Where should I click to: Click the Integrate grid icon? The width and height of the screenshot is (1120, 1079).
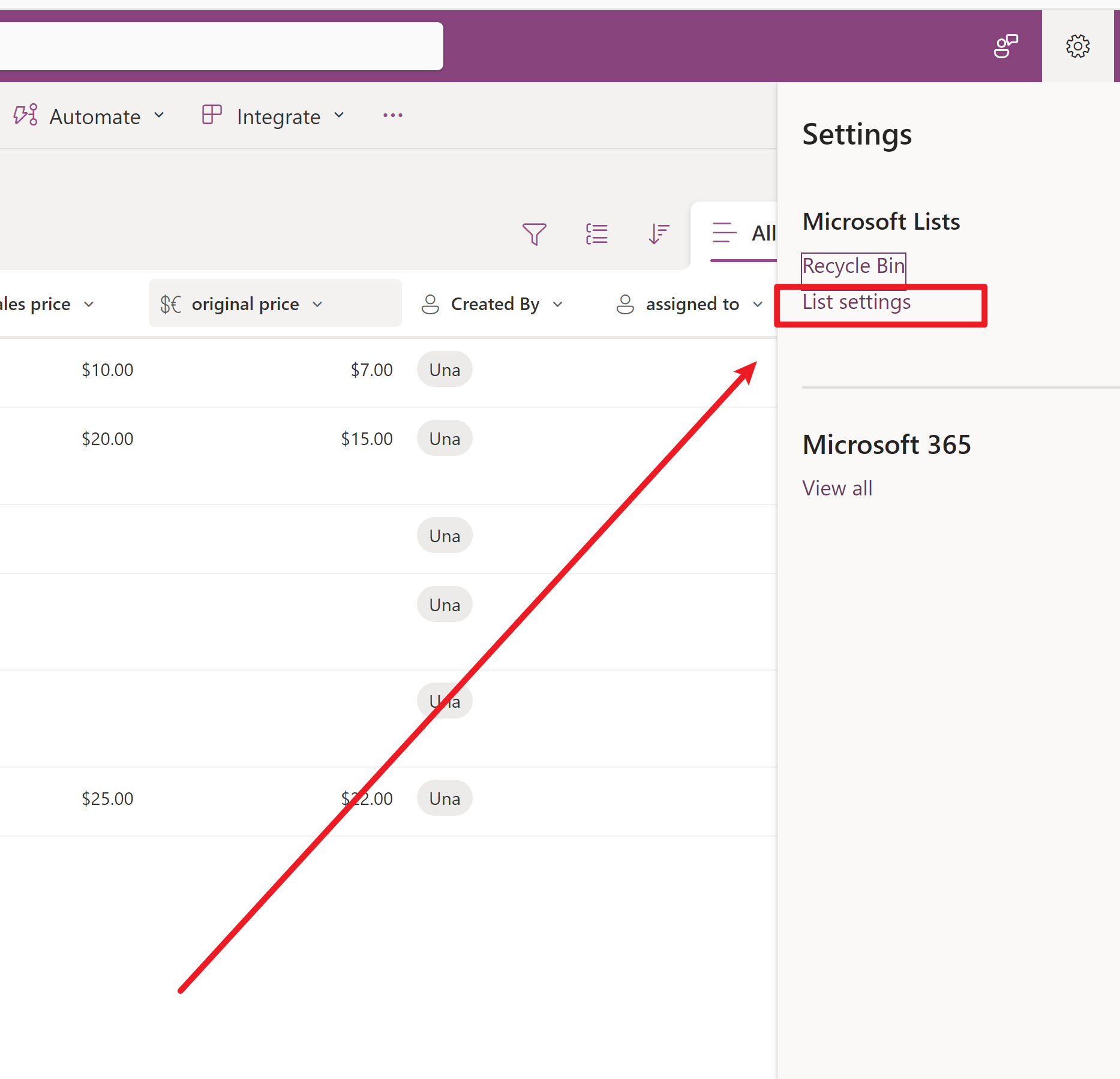(212, 115)
